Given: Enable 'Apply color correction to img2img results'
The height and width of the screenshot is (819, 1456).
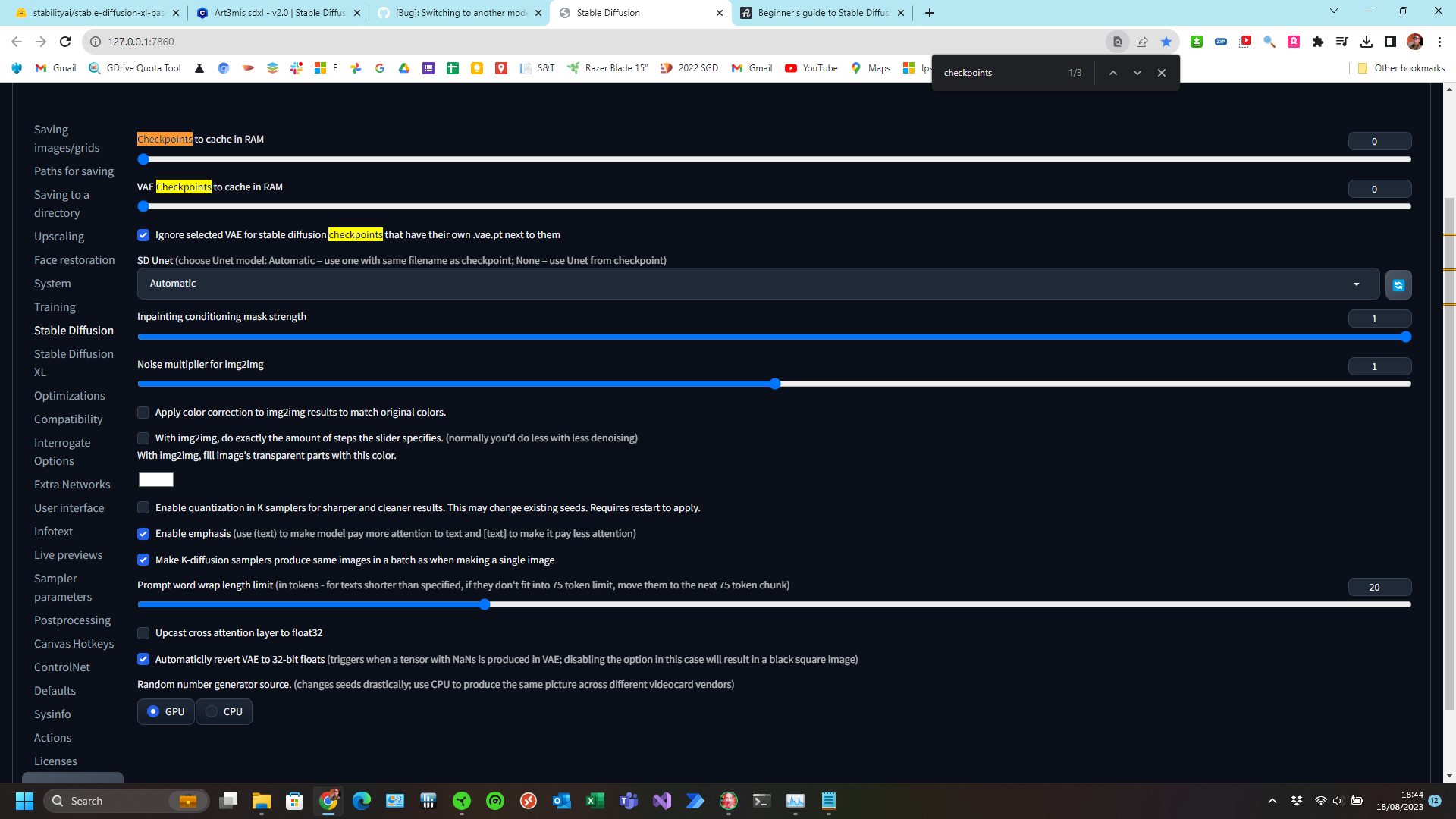Looking at the screenshot, I should click(143, 413).
